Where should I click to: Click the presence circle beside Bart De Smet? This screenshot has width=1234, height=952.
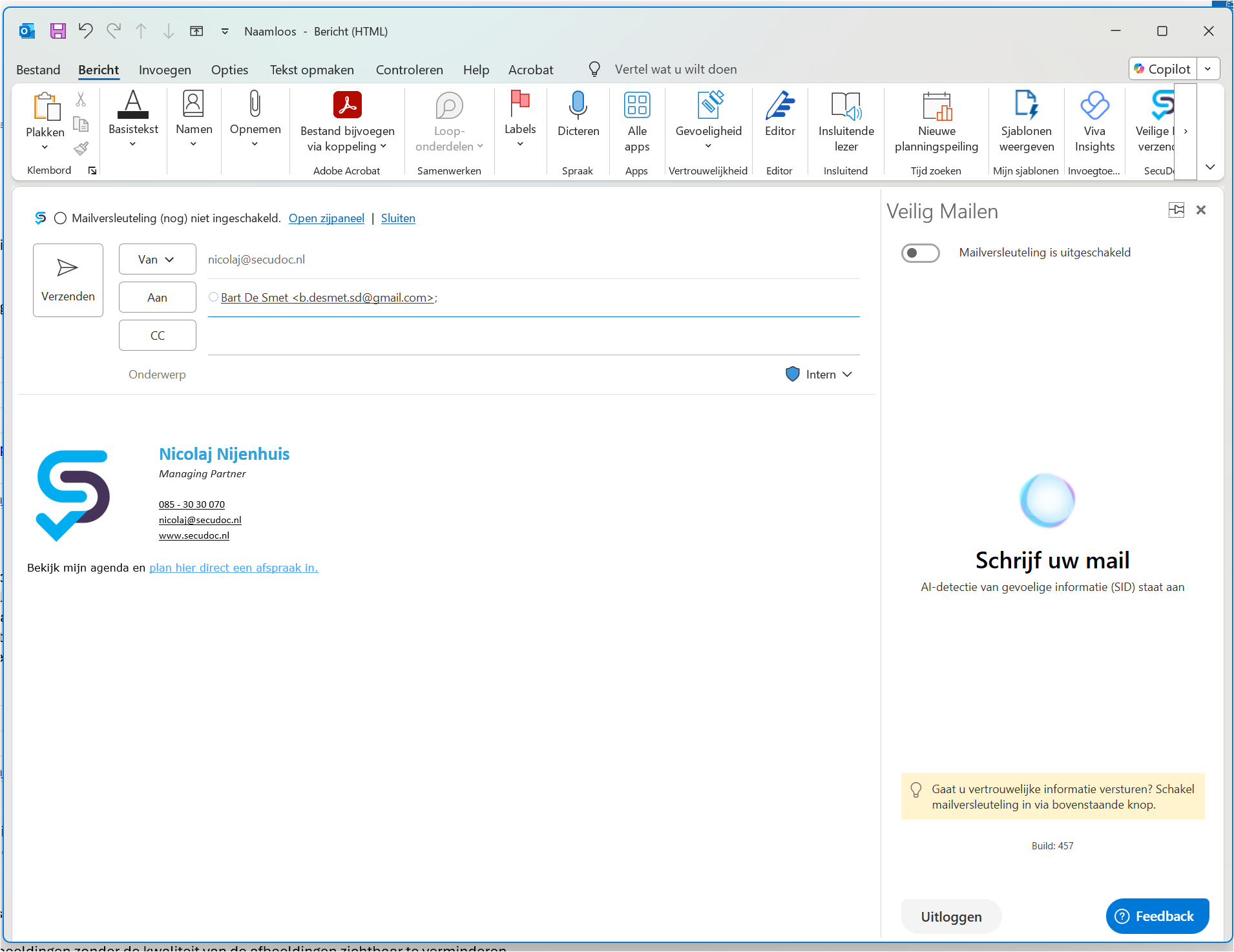click(213, 297)
